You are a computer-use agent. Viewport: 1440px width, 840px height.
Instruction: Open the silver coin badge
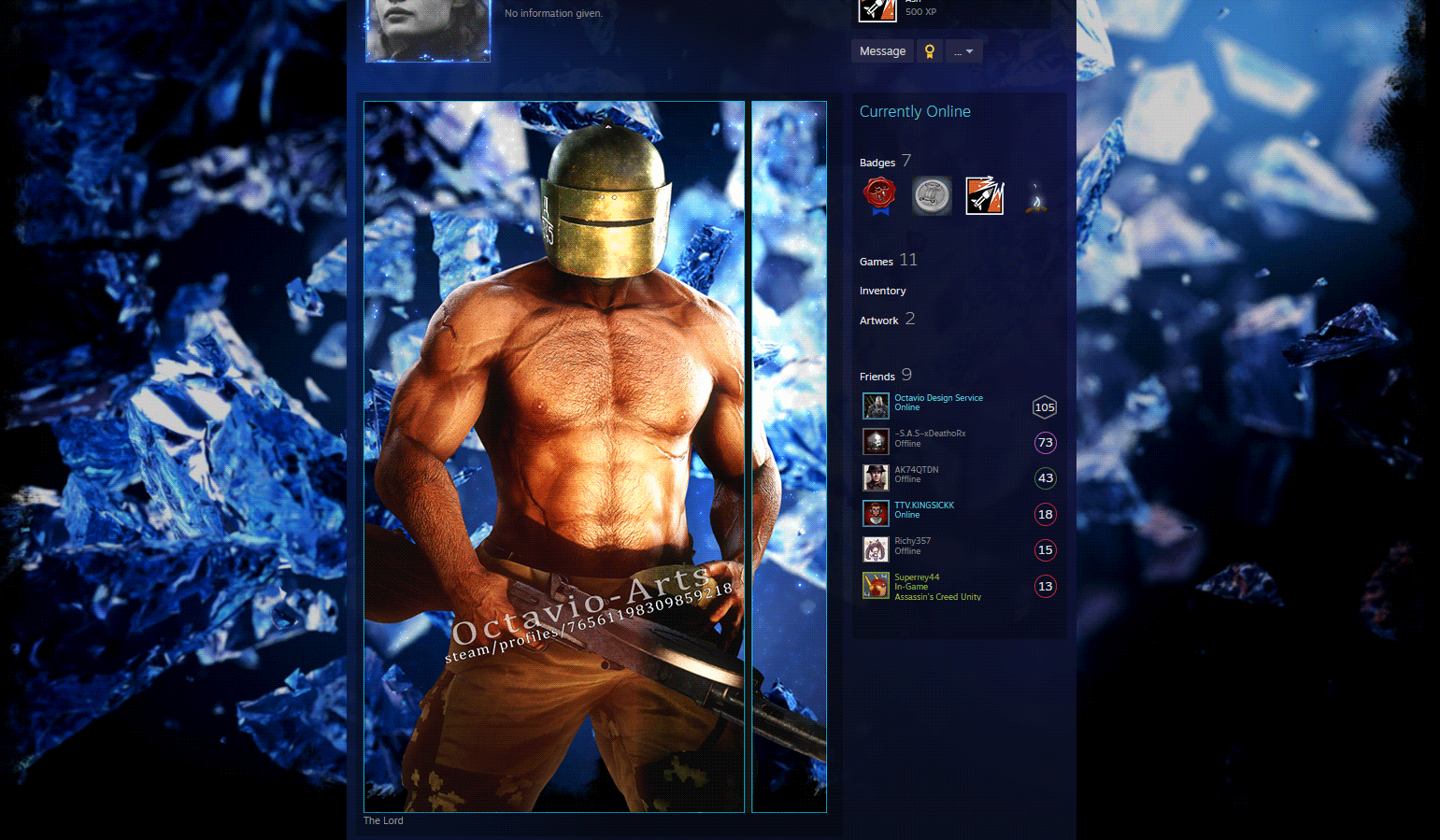932,196
